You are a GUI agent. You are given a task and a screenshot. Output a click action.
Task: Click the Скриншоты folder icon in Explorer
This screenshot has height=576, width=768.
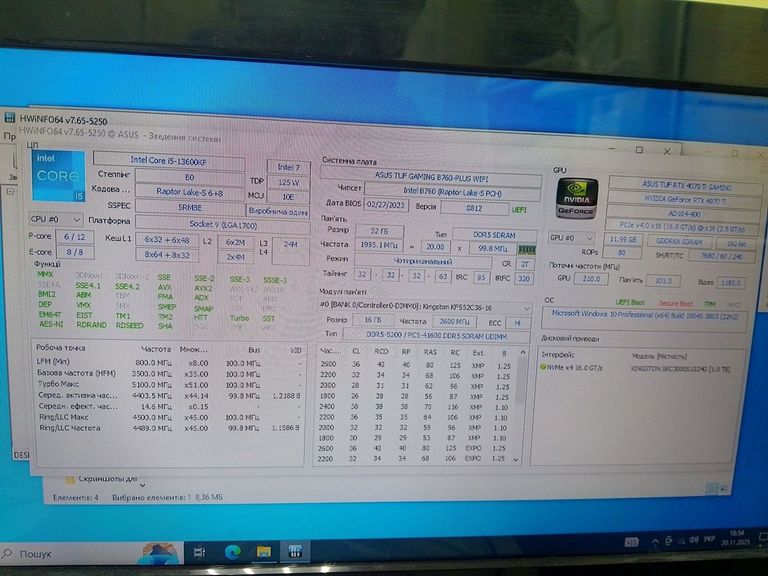pyautogui.click(x=70, y=479)
